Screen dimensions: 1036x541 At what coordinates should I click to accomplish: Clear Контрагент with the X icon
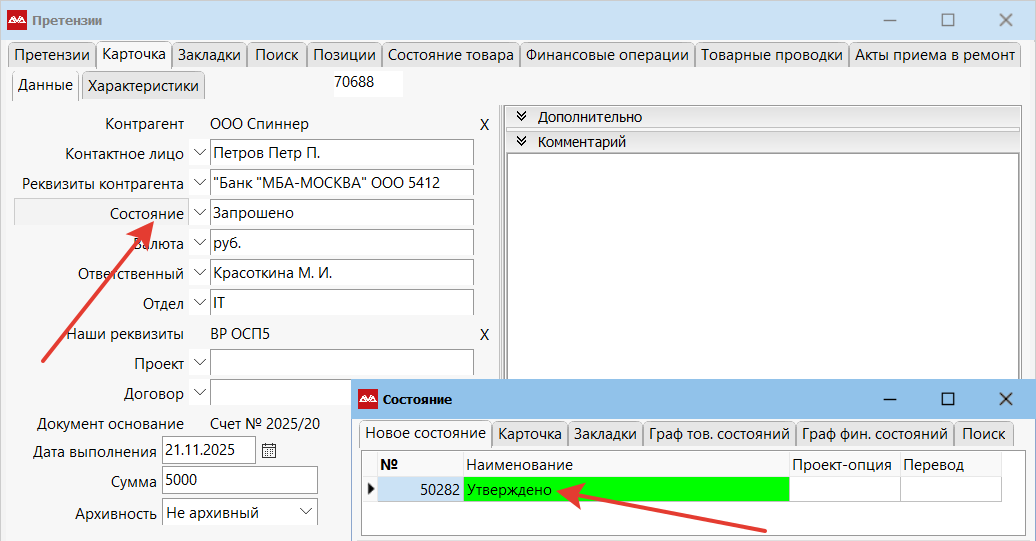pyautogui.click(x=484, y=125)
